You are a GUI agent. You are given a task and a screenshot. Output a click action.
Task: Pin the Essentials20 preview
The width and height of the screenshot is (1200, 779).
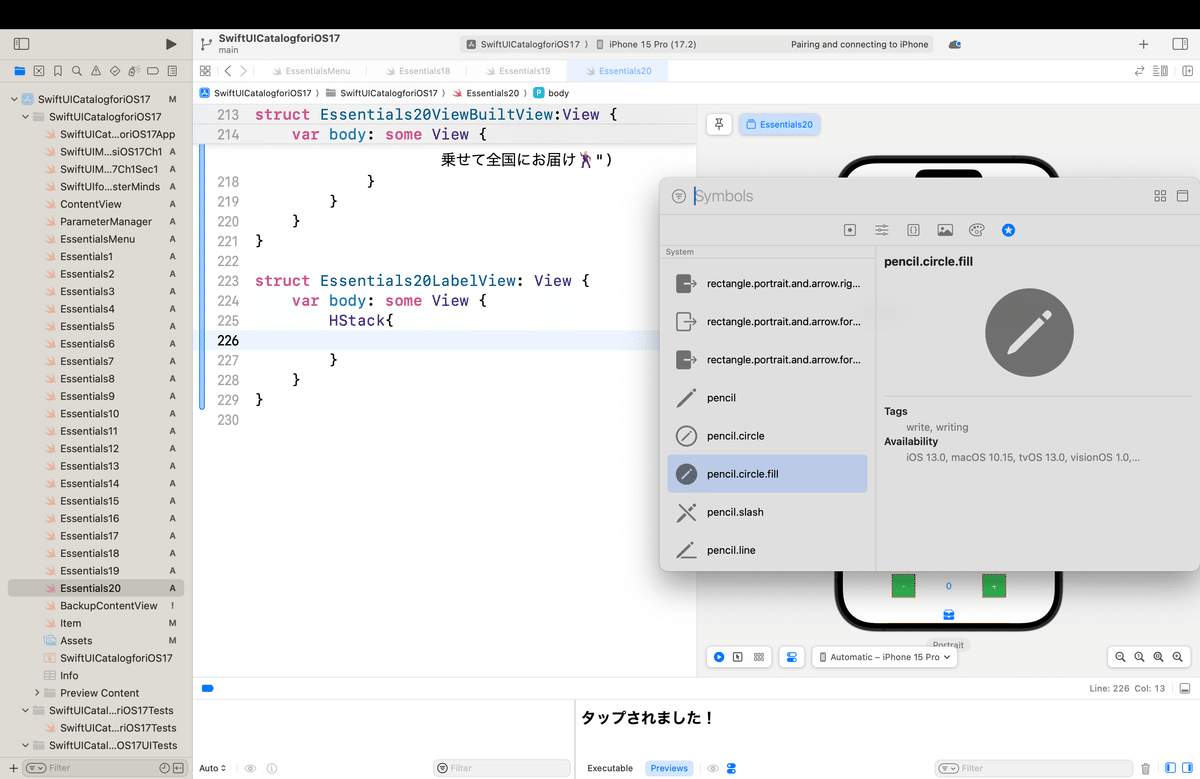[x=719, y=124]
